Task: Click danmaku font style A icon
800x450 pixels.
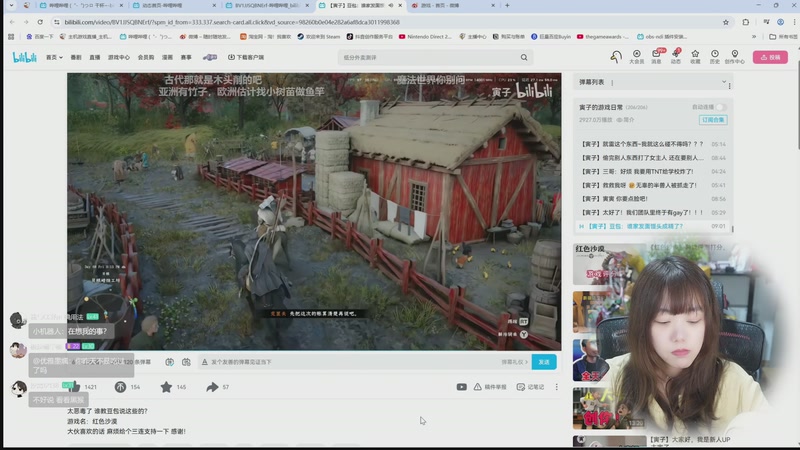Action: [x=205, y=362]
